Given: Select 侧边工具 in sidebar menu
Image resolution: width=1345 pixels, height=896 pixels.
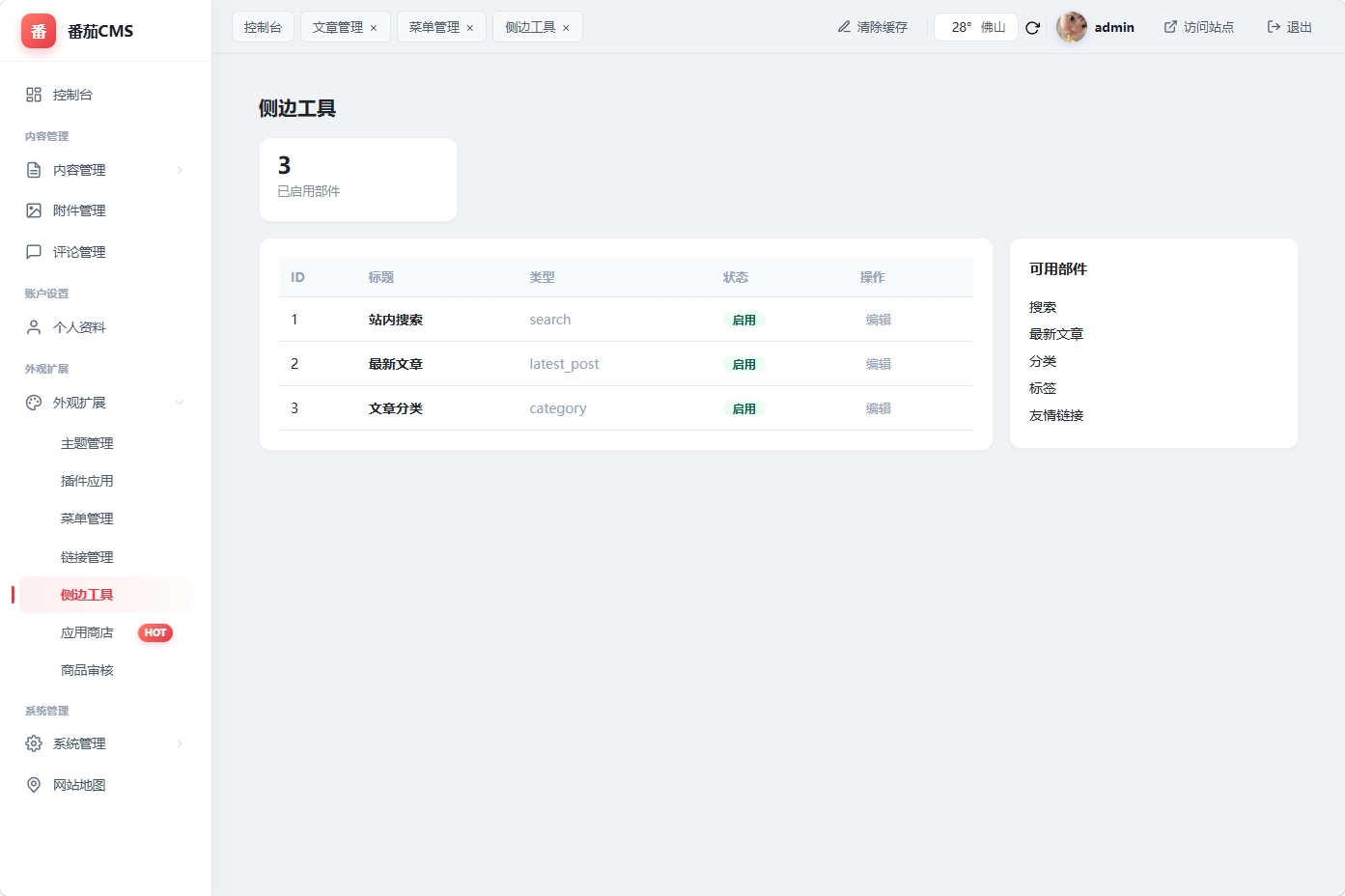Looking at the screenshot, I should coord(105,595).
